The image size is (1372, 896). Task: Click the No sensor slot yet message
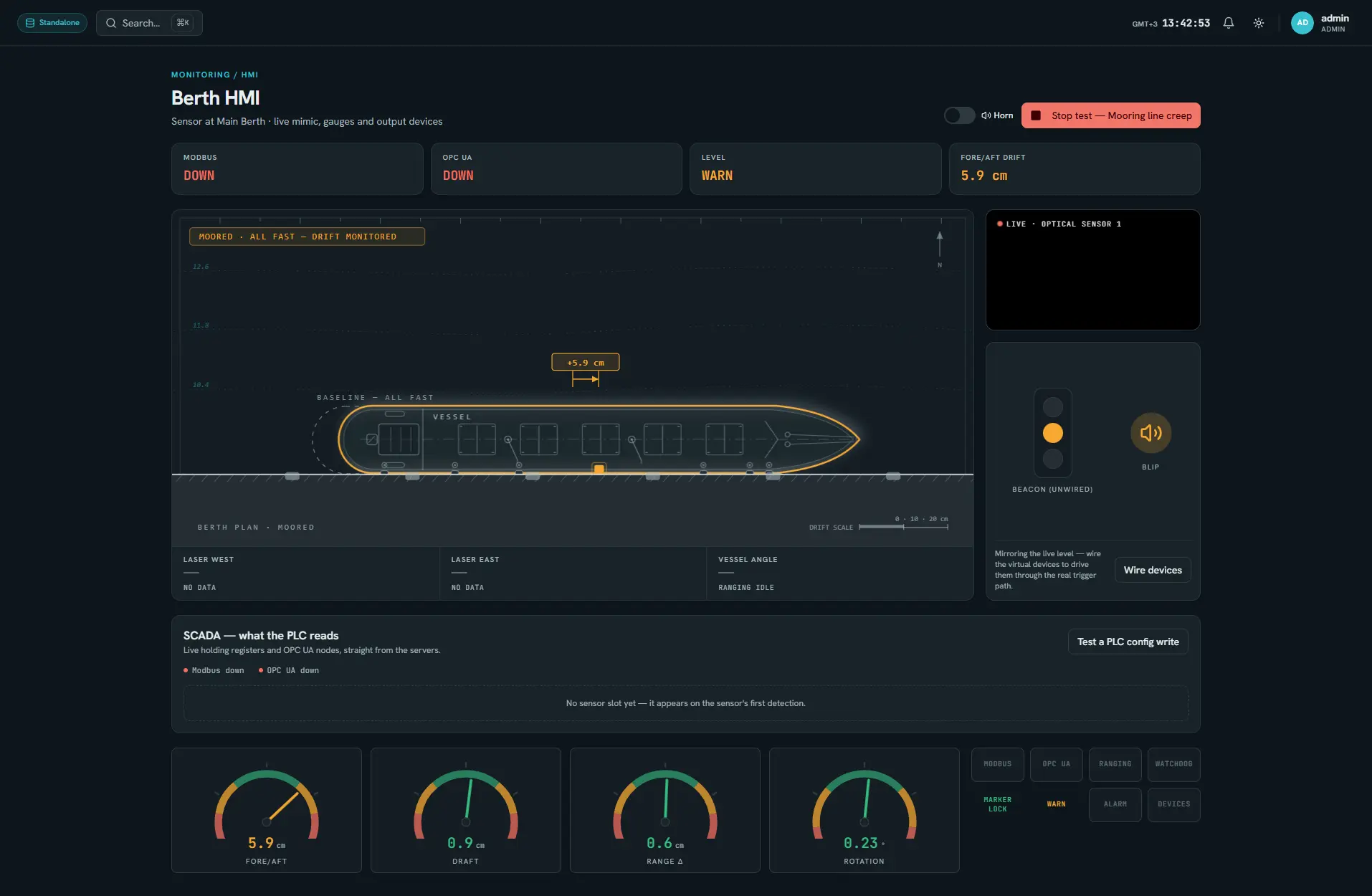tap(685, 703)
